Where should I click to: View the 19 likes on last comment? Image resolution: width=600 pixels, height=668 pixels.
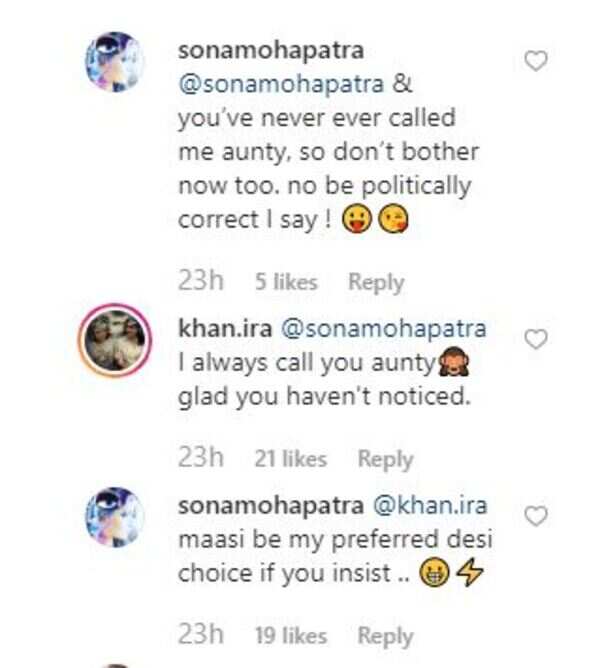pos(290,635)
